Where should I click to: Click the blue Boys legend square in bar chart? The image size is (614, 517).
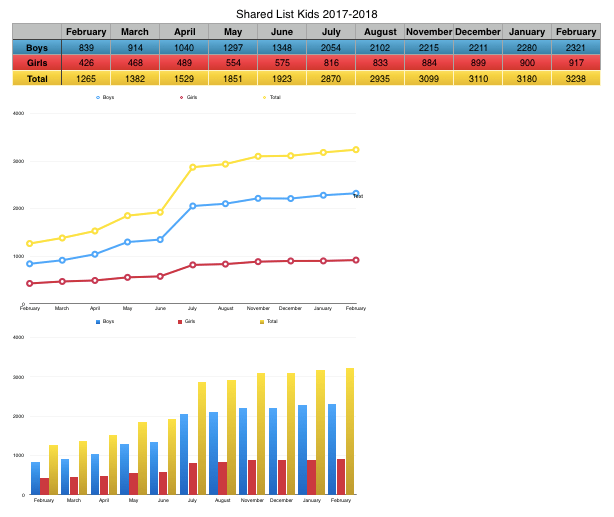(x=98, y=322)
